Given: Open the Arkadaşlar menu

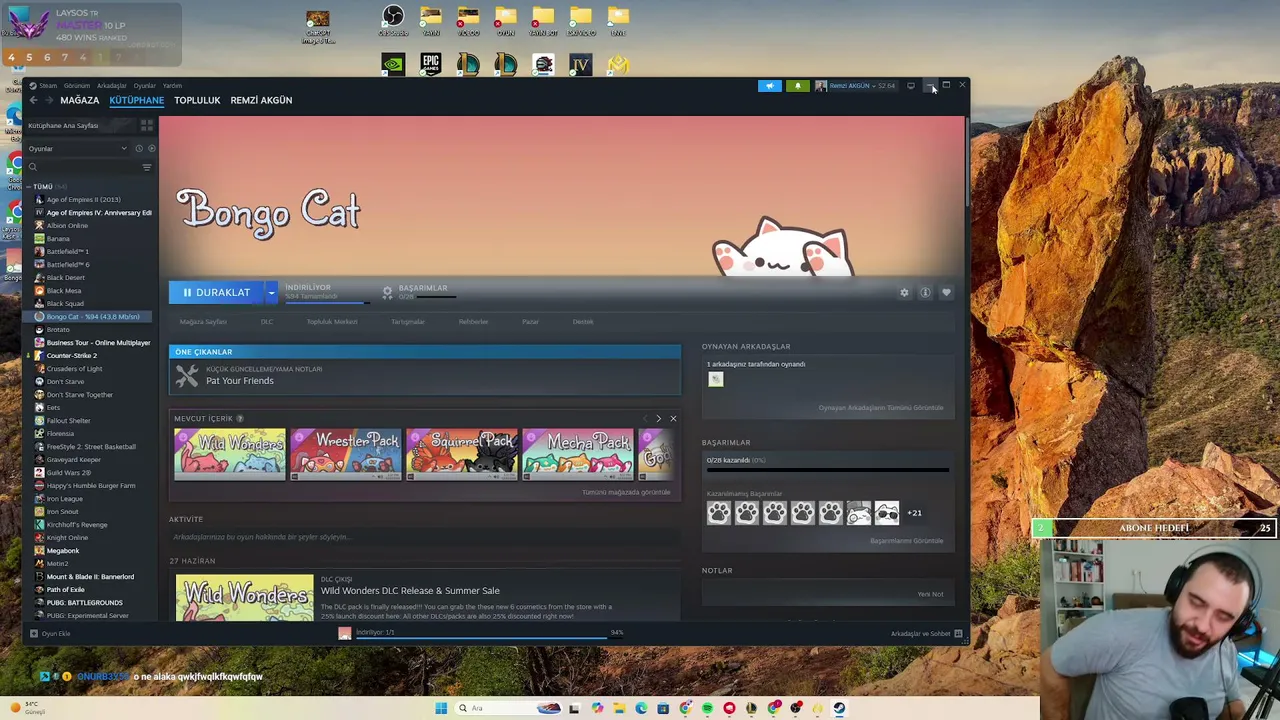Looking at the screenshot, I should (112, 86).
